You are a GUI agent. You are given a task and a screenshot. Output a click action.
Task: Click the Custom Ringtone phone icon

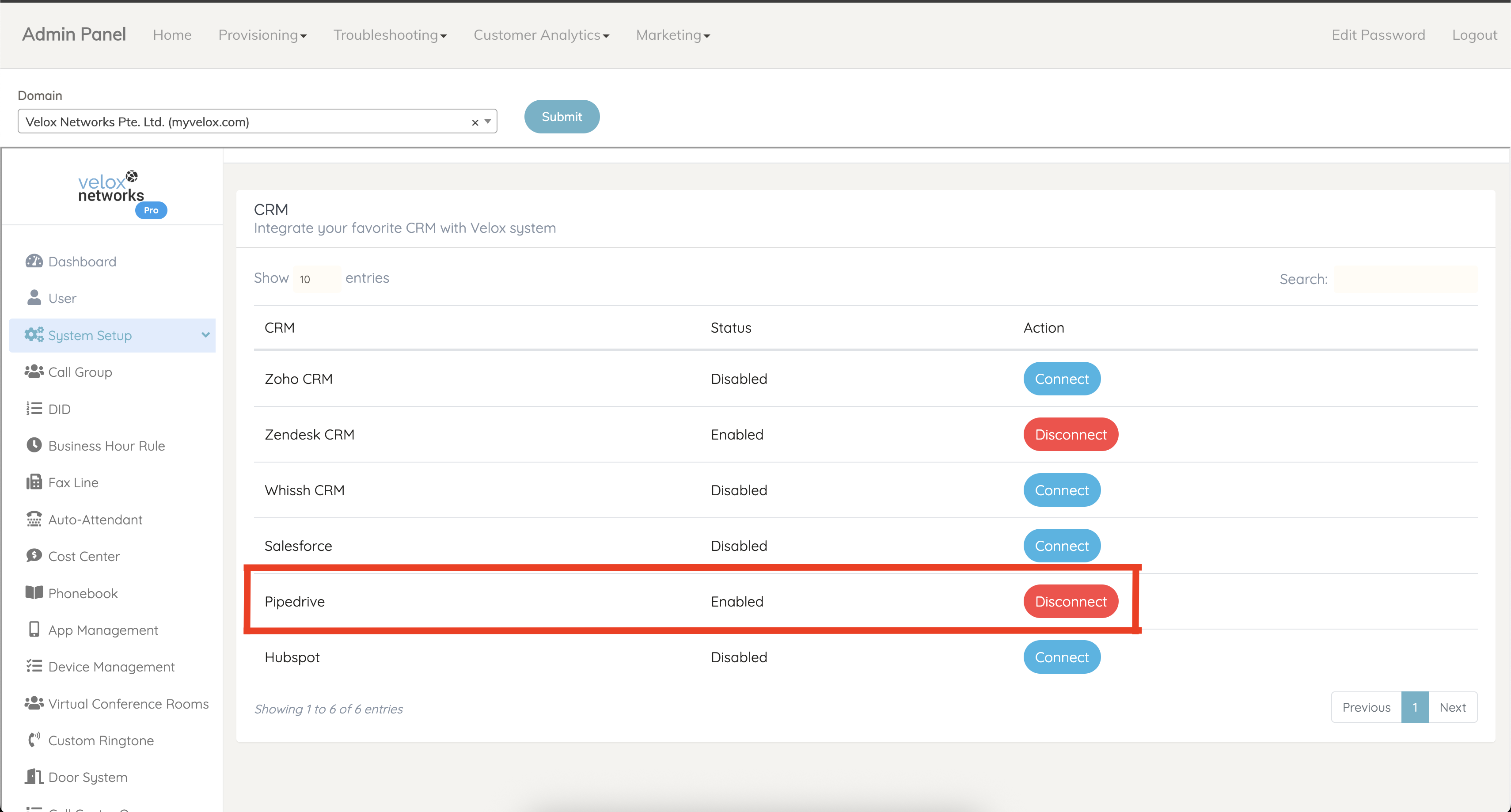pos(34,740)
